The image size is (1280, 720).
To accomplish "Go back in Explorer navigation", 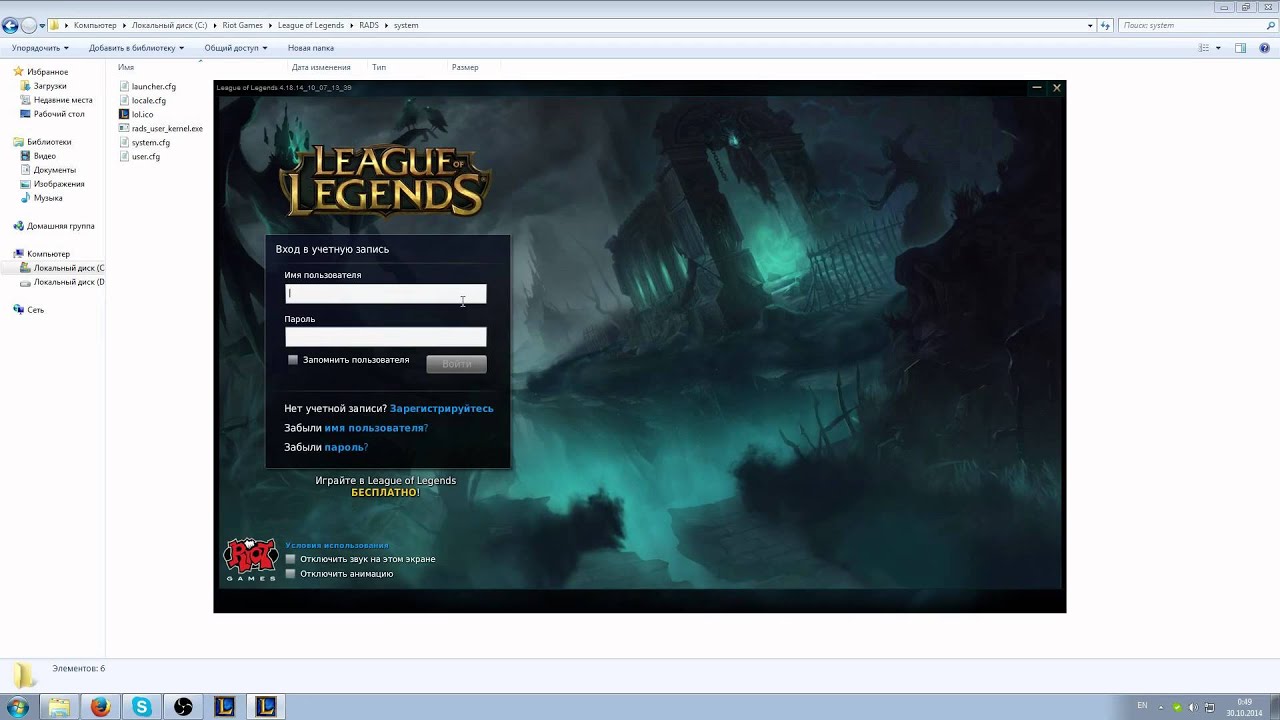I will click(10, 25).
